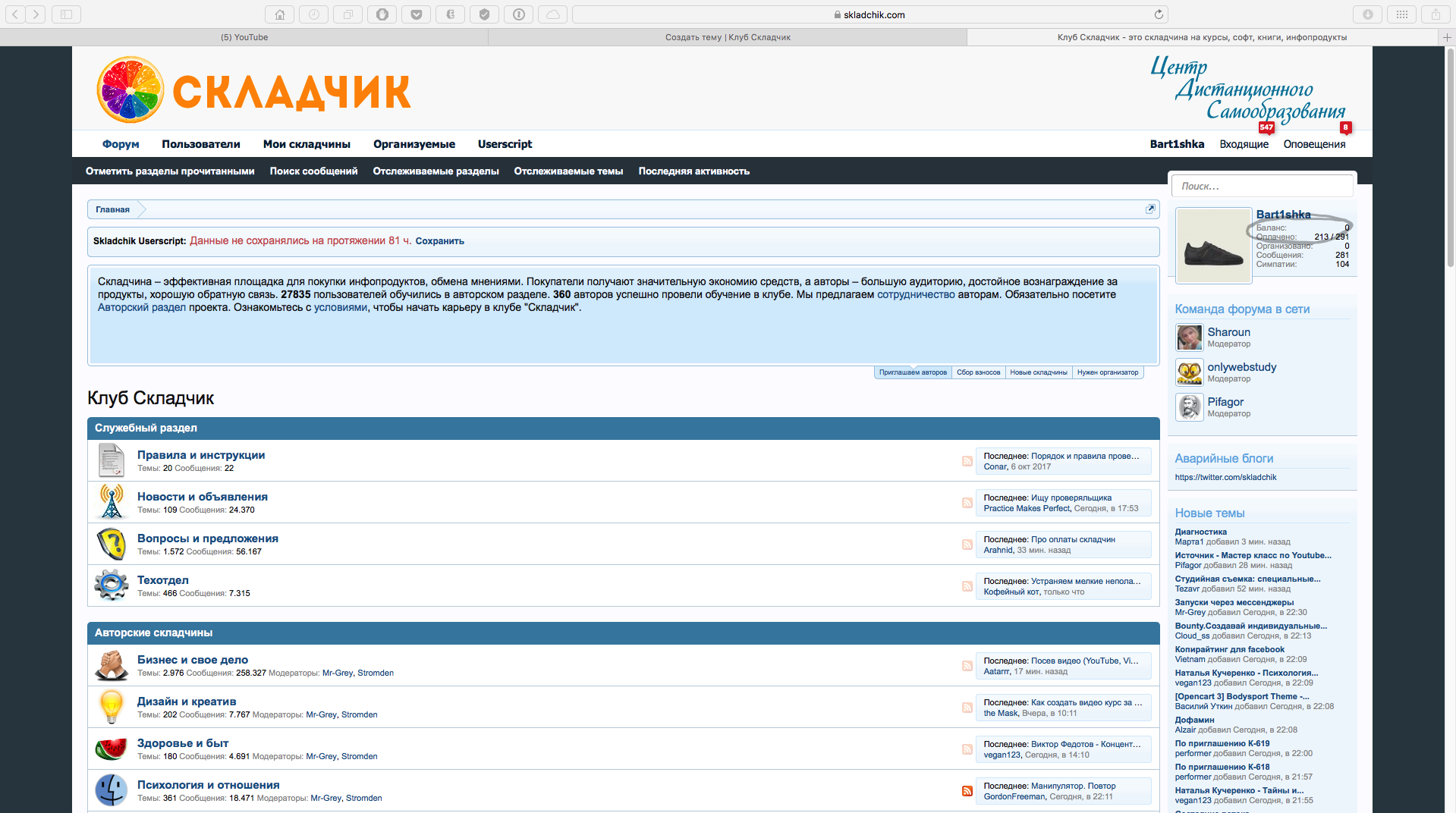The image size is (1456, 813).
Task: Open the Userscript navigation item
Action: pos(505,144)
